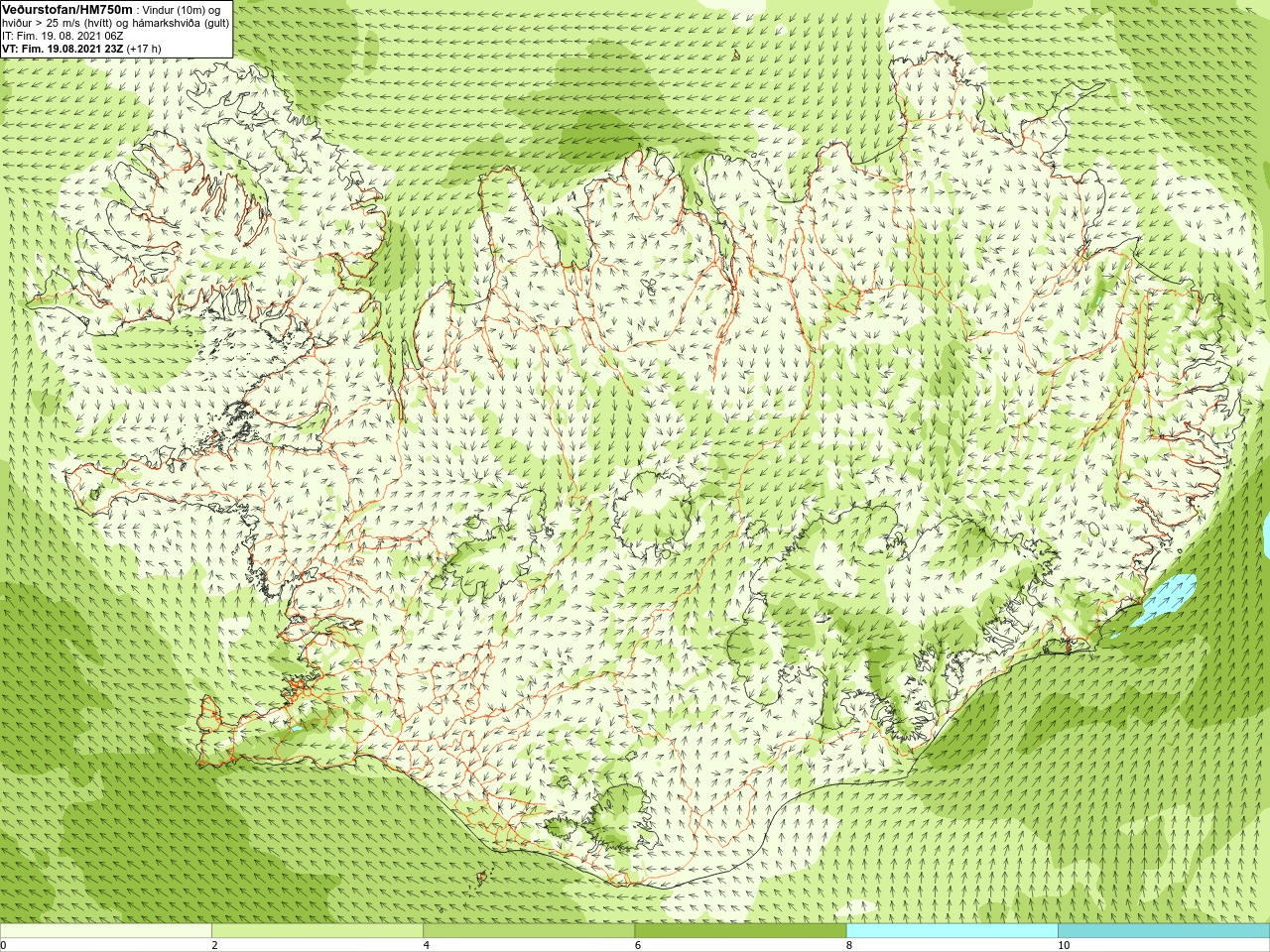1270x952 pixels.
Task: Click the teal legend swatch above 10
Action: 1164,931
